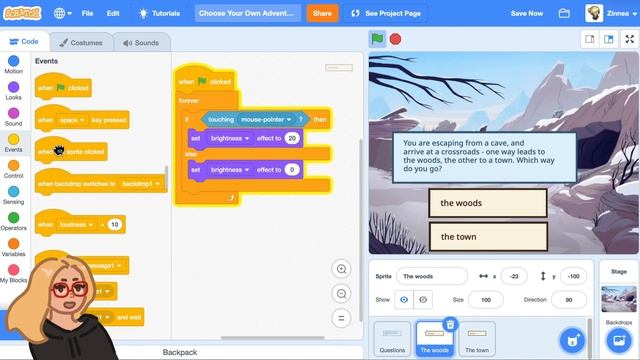Open the language globe menu
The height and width of the screenshot is (360, 640).
tap(62, 13)
